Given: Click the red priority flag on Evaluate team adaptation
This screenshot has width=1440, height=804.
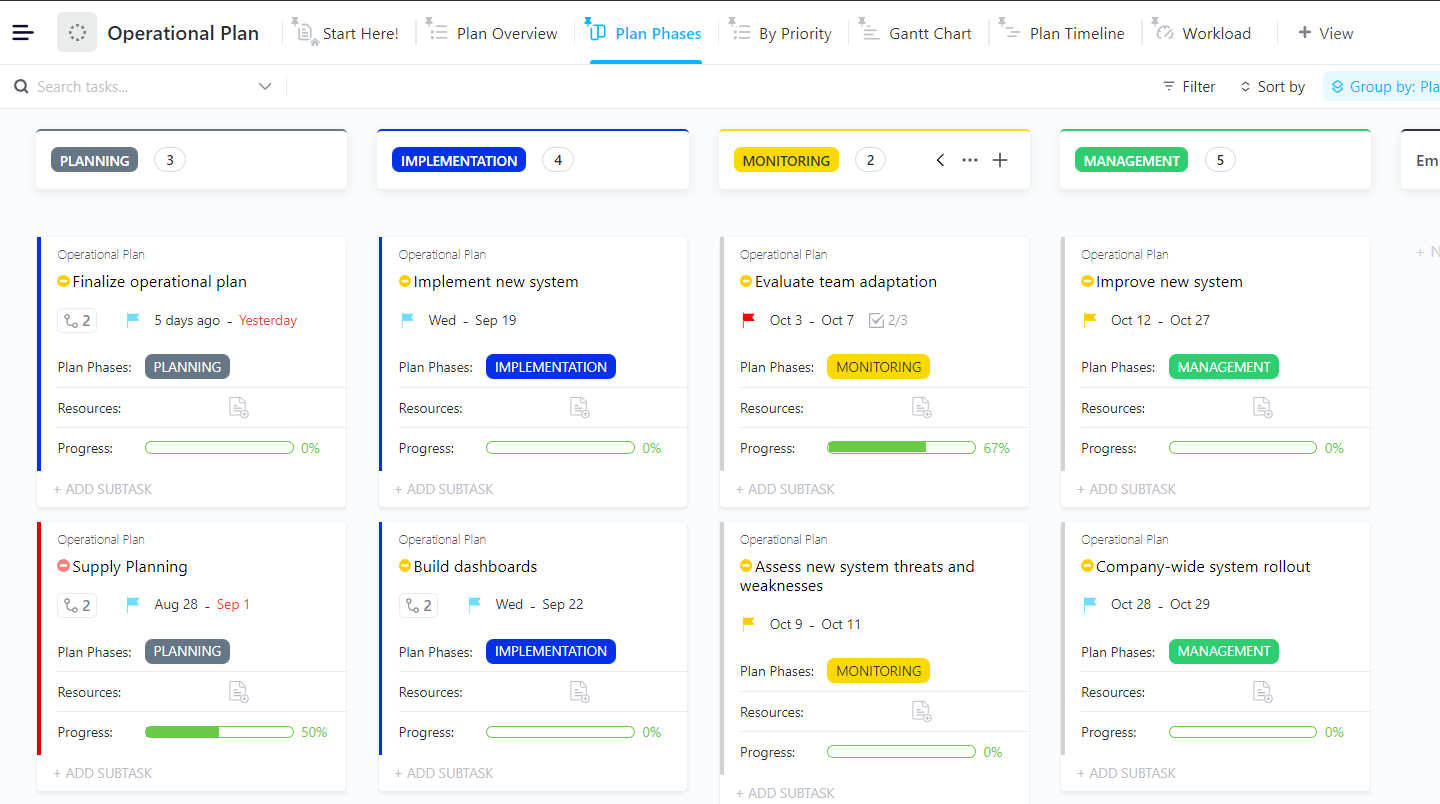Looking at the screenshot, I should point(748,320).
